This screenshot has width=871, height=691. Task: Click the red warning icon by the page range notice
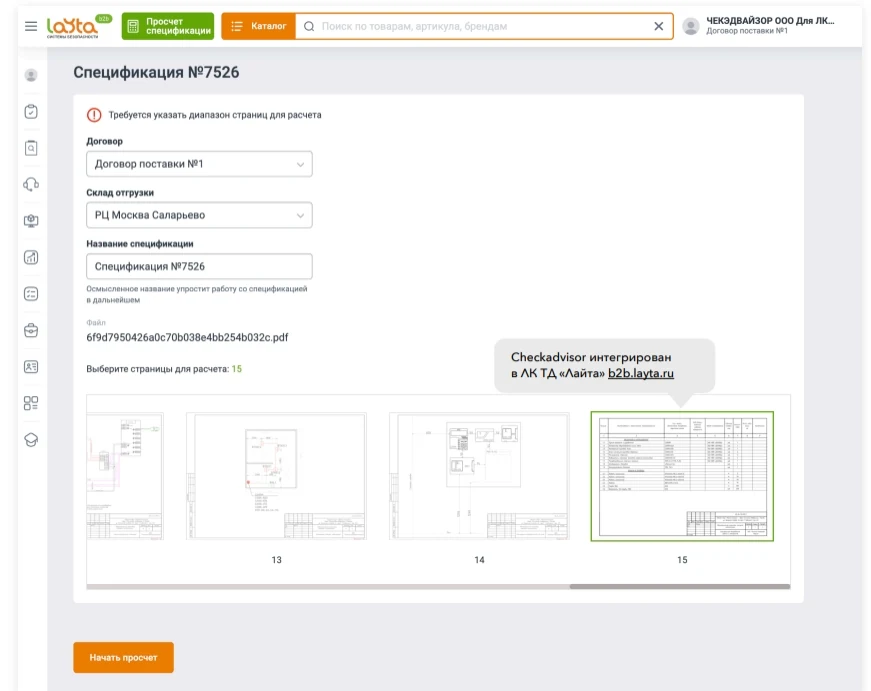pyautogui.click(x=94, y=115)
